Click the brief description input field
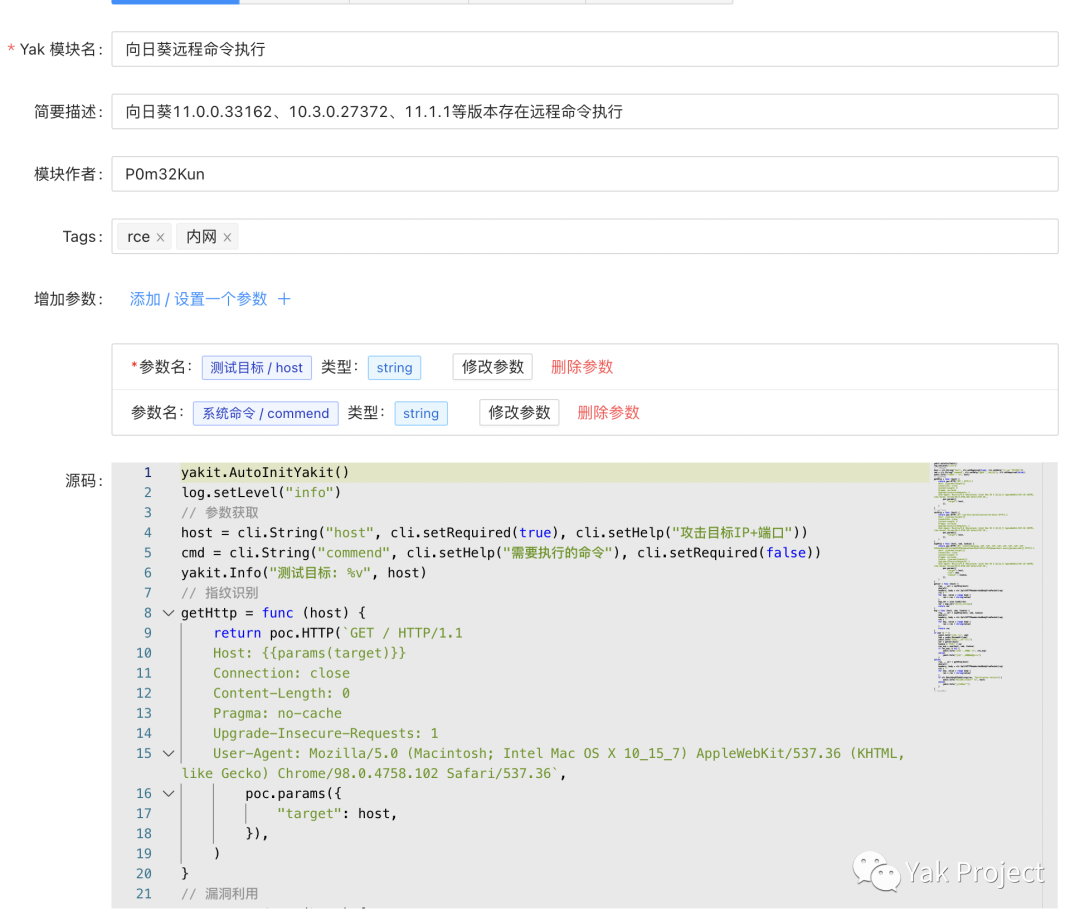The width and height of the screenshot is (1080, 924). tap(584, 112)
